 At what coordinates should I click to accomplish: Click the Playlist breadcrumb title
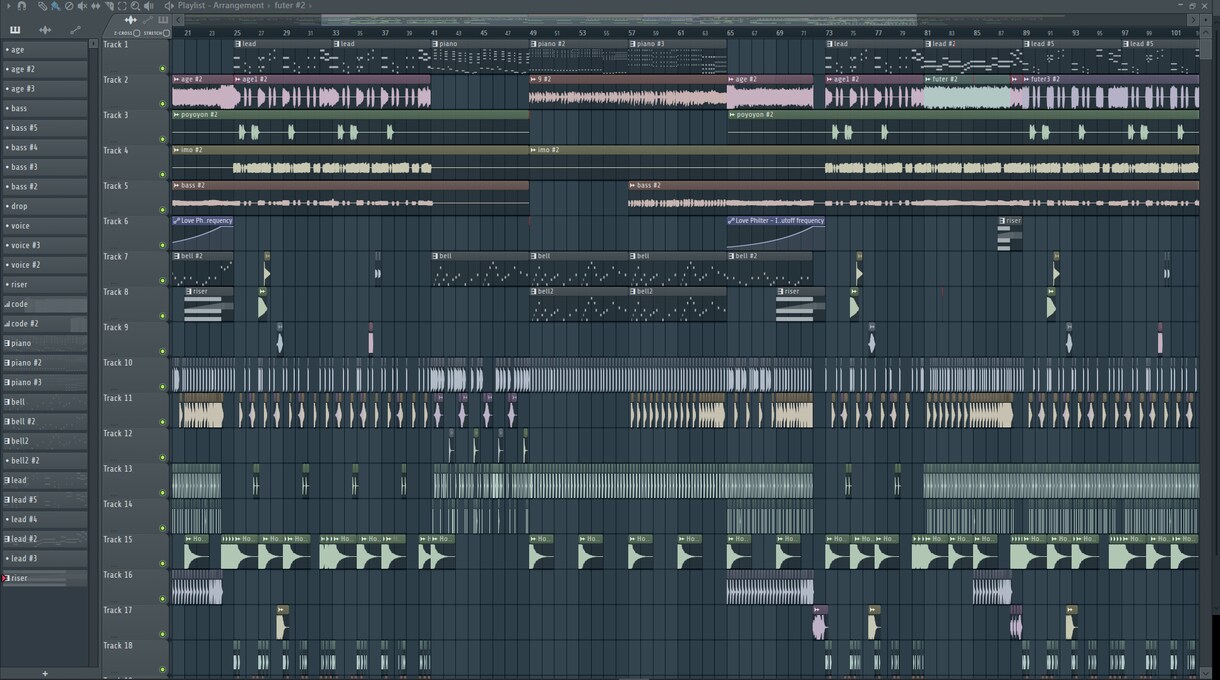[x=192, y=6]
